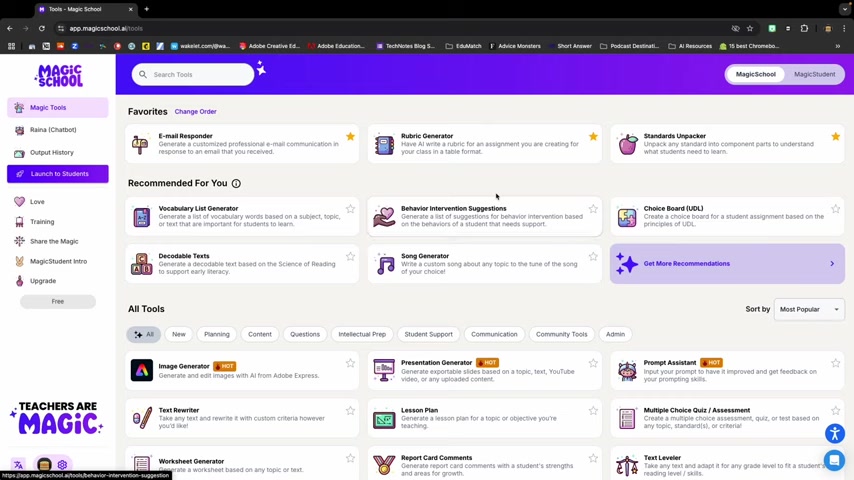Click the Text Leveler scales icon
The height and width of the screenshot is (480, 854).
(627, 466)
